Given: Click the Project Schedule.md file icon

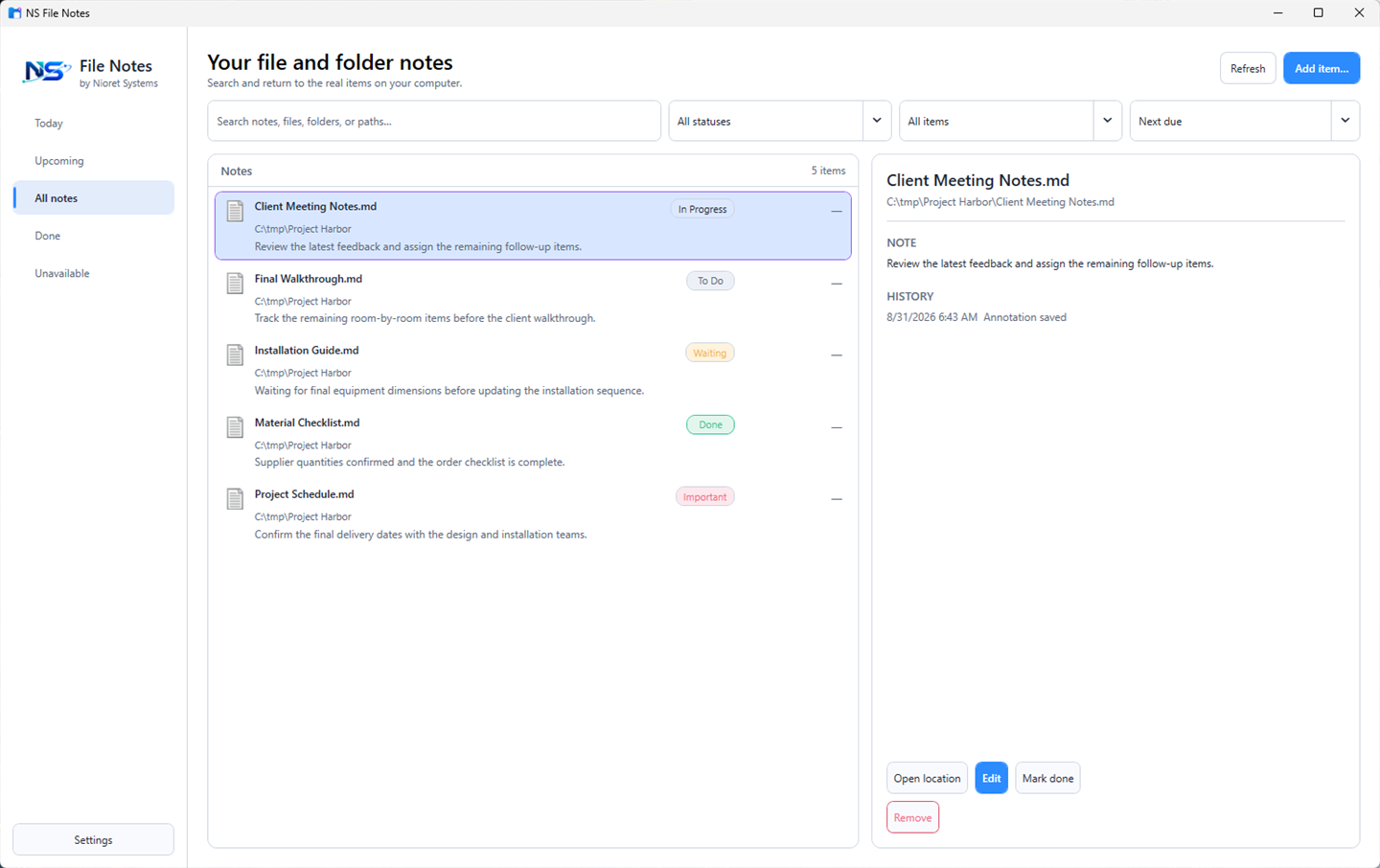Looking at the screenshot, I should pos(235,499).
